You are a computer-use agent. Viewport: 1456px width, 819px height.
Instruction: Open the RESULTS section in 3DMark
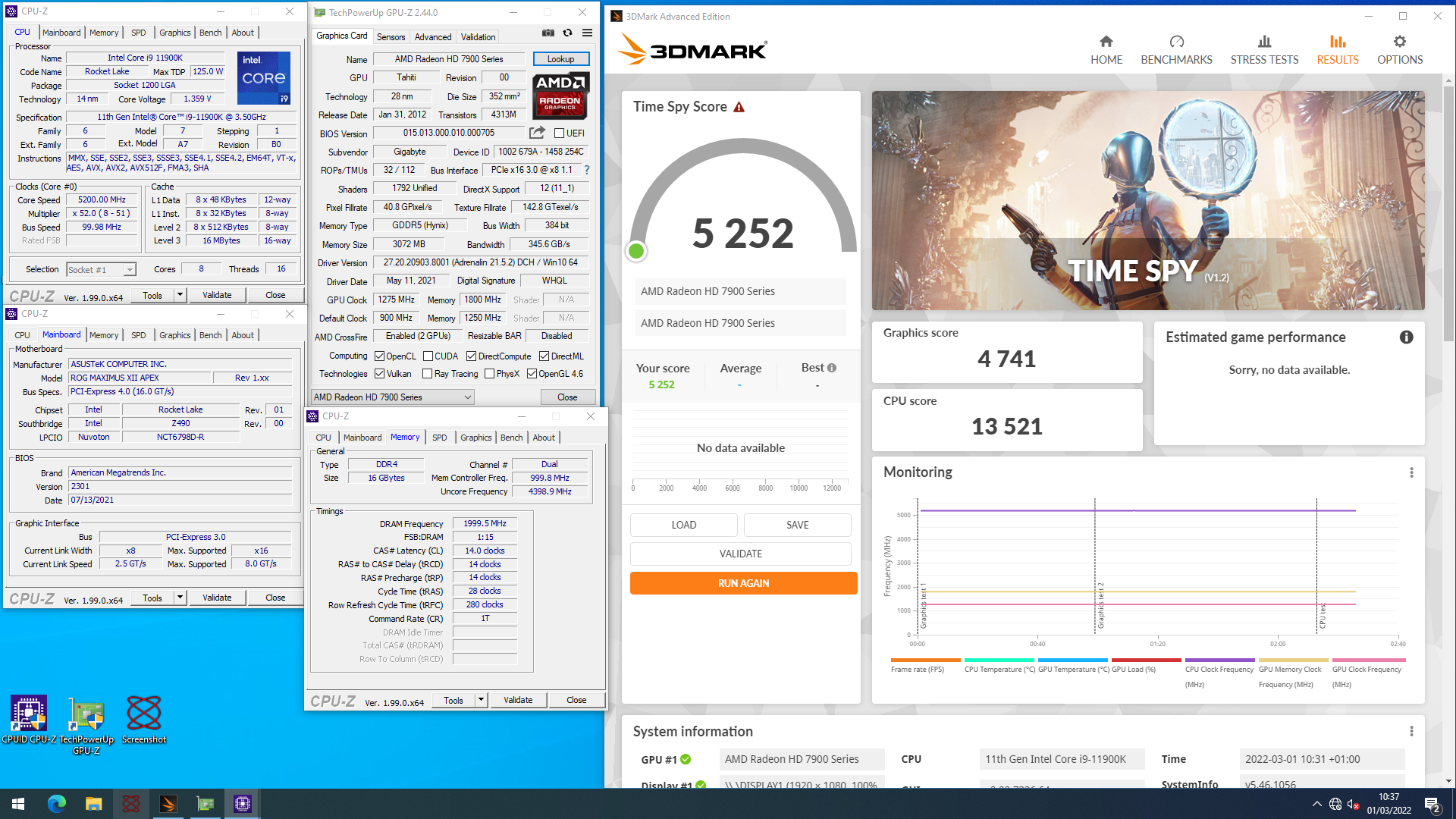pyautogui.click(x=1337, y=50)
